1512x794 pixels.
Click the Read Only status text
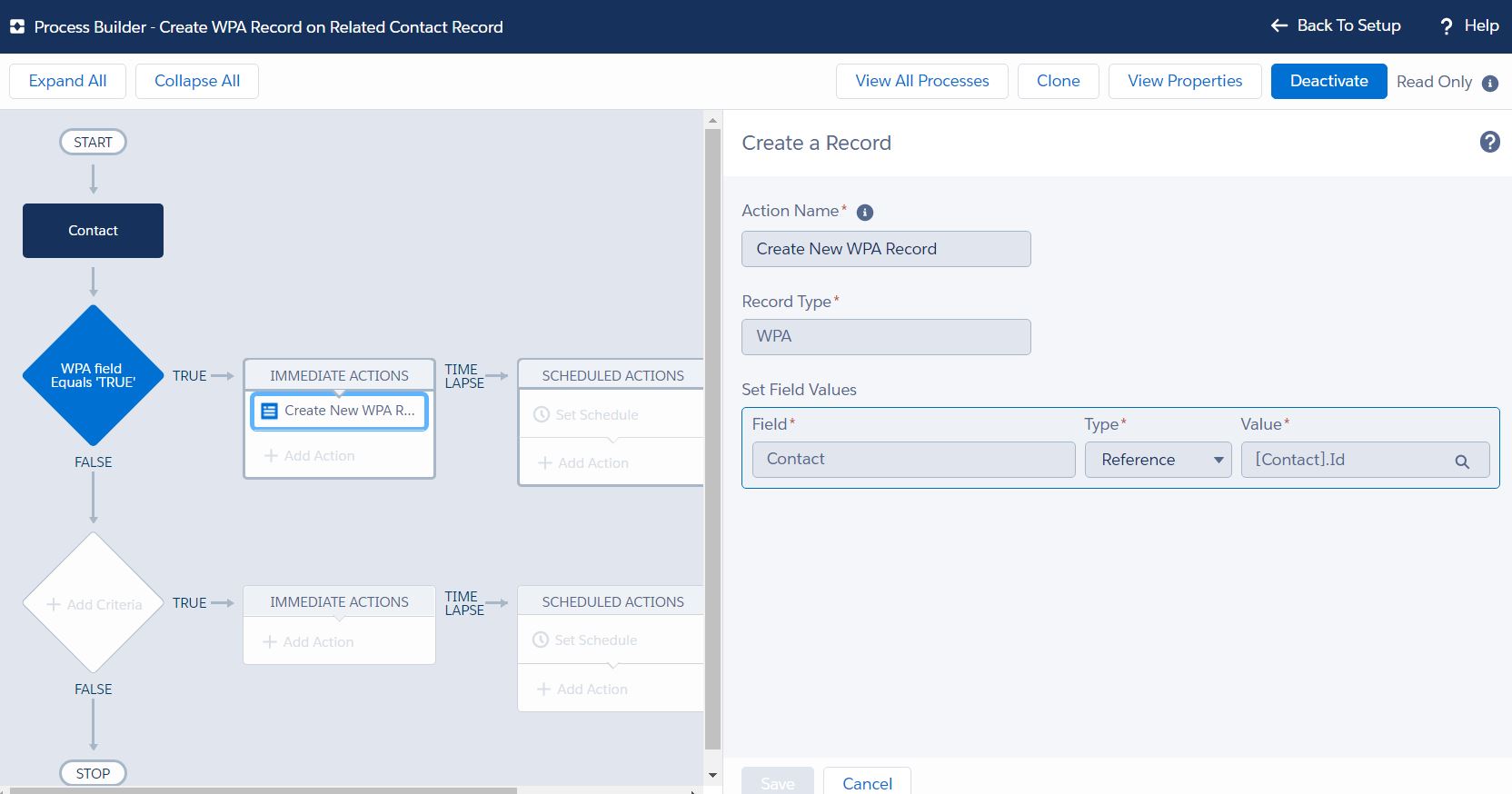(x=1434, y=82)
